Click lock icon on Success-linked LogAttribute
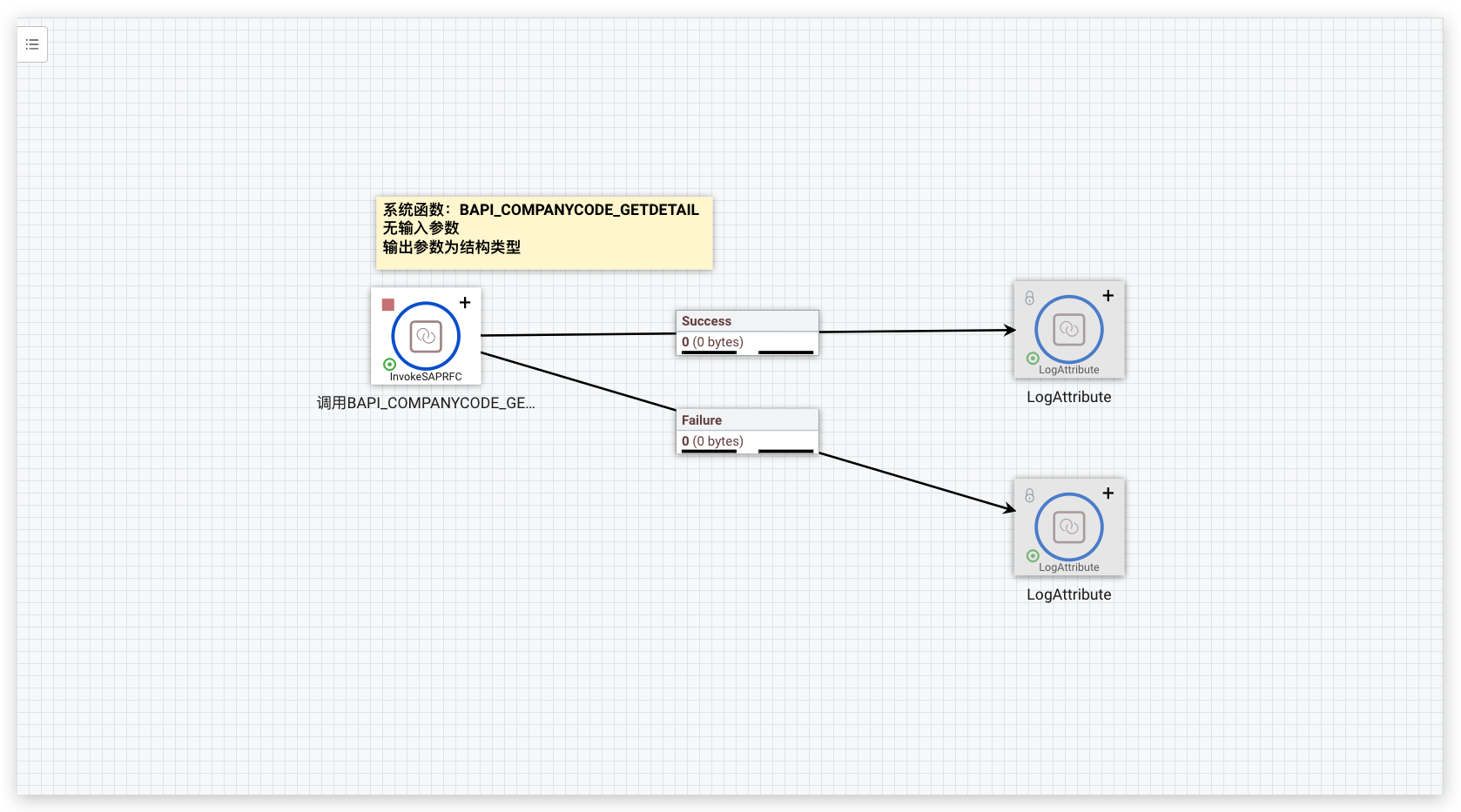The height and width of the screenshot is (812, 1461). point(1029,298)
